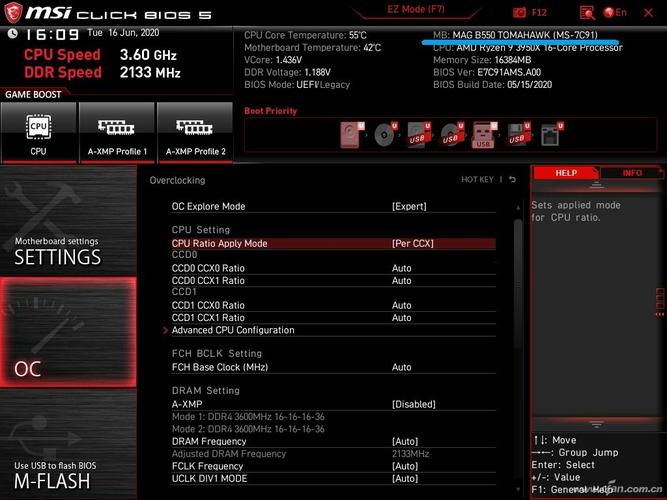Image resolution: width=667 pixels, height=500 pixels.
Task: Click the help panel bottom collapse handle
Action: click(x=596, y=424)
